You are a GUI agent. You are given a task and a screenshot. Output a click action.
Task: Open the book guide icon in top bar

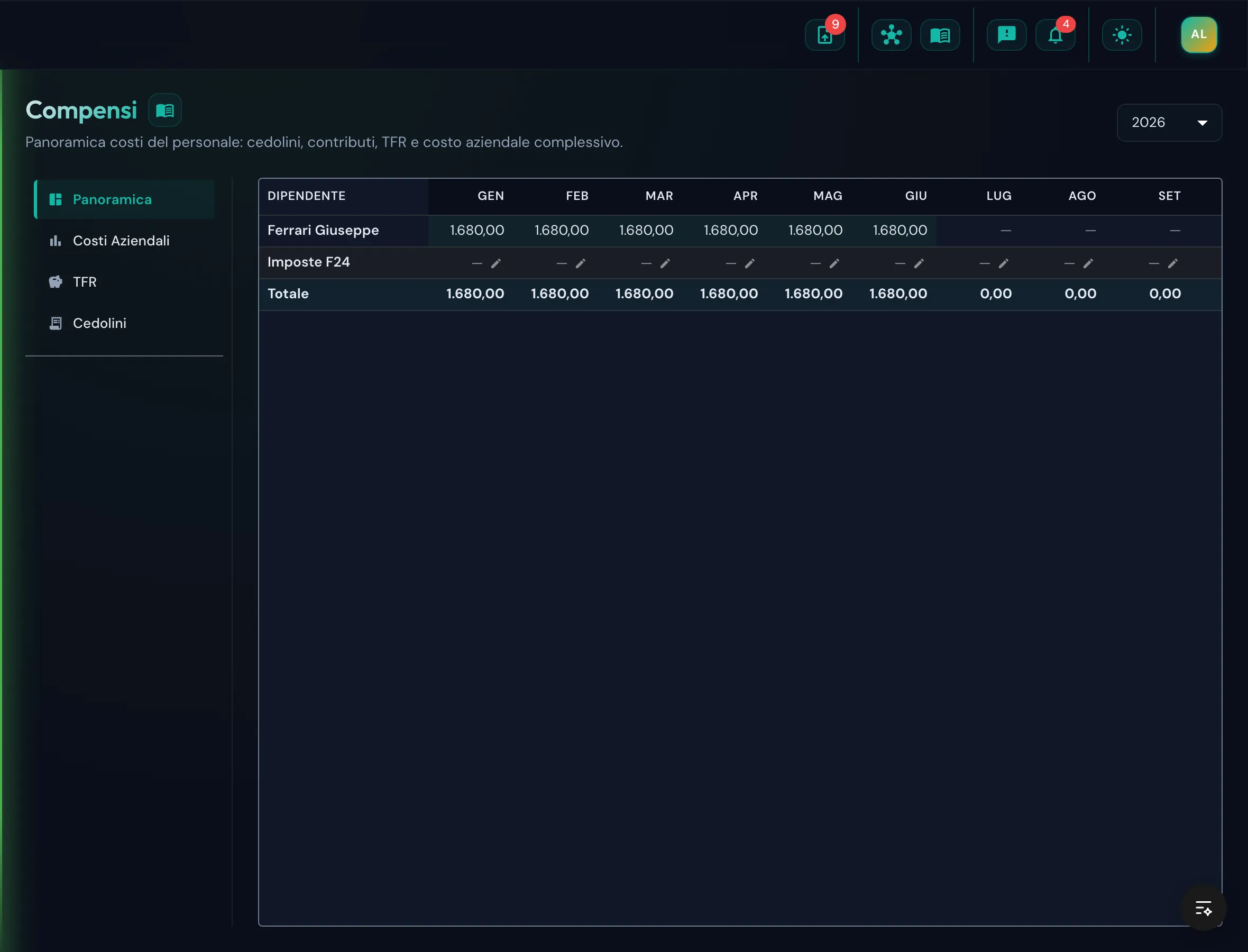click(940, 35)
